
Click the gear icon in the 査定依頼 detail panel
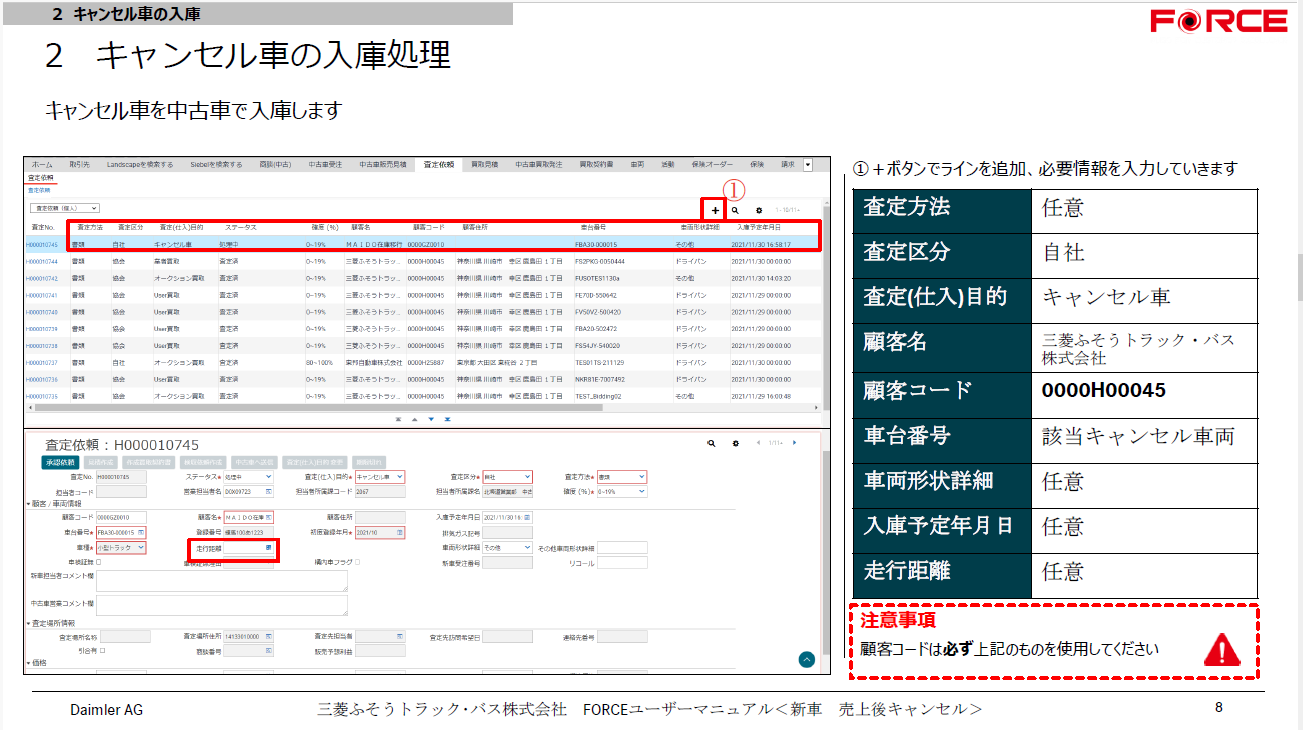[734, 444]
